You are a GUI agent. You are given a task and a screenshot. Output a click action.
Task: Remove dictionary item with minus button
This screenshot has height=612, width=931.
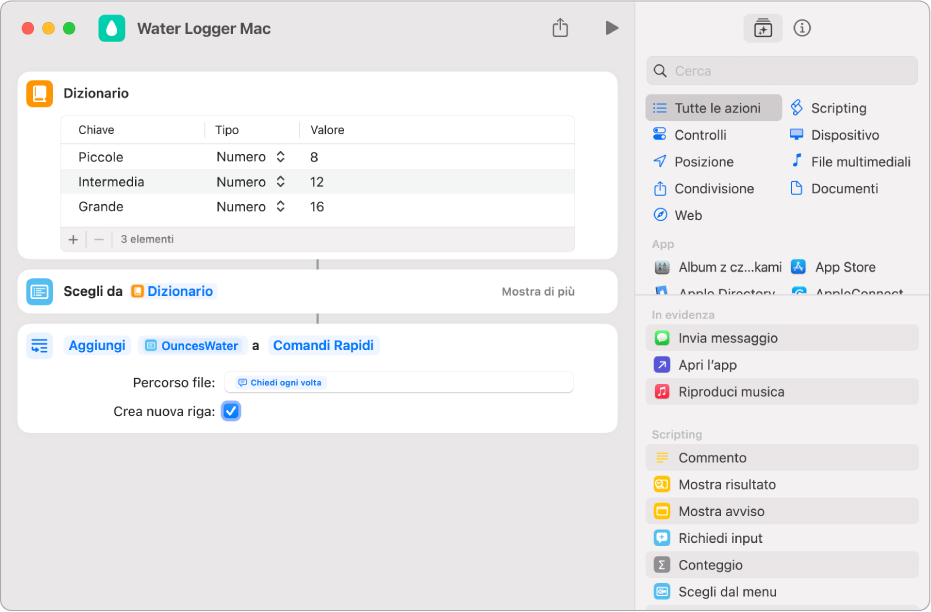tap(99, 239)
